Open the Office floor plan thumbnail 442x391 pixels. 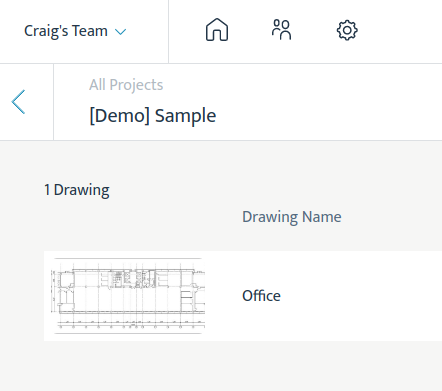coord(129,296)
